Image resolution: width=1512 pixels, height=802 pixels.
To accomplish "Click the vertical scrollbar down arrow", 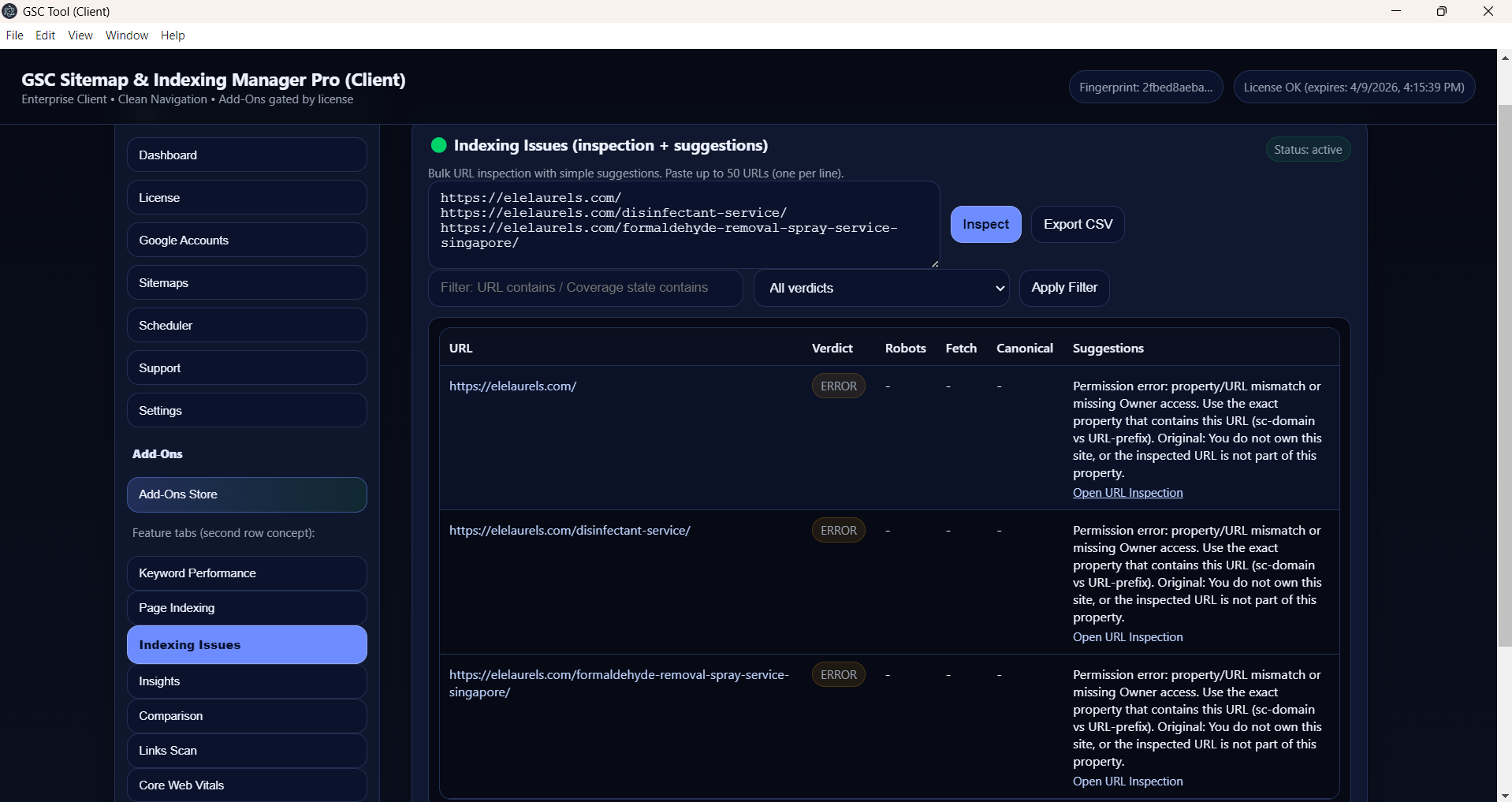I will pyautogui.click(x=1504, y=795).
